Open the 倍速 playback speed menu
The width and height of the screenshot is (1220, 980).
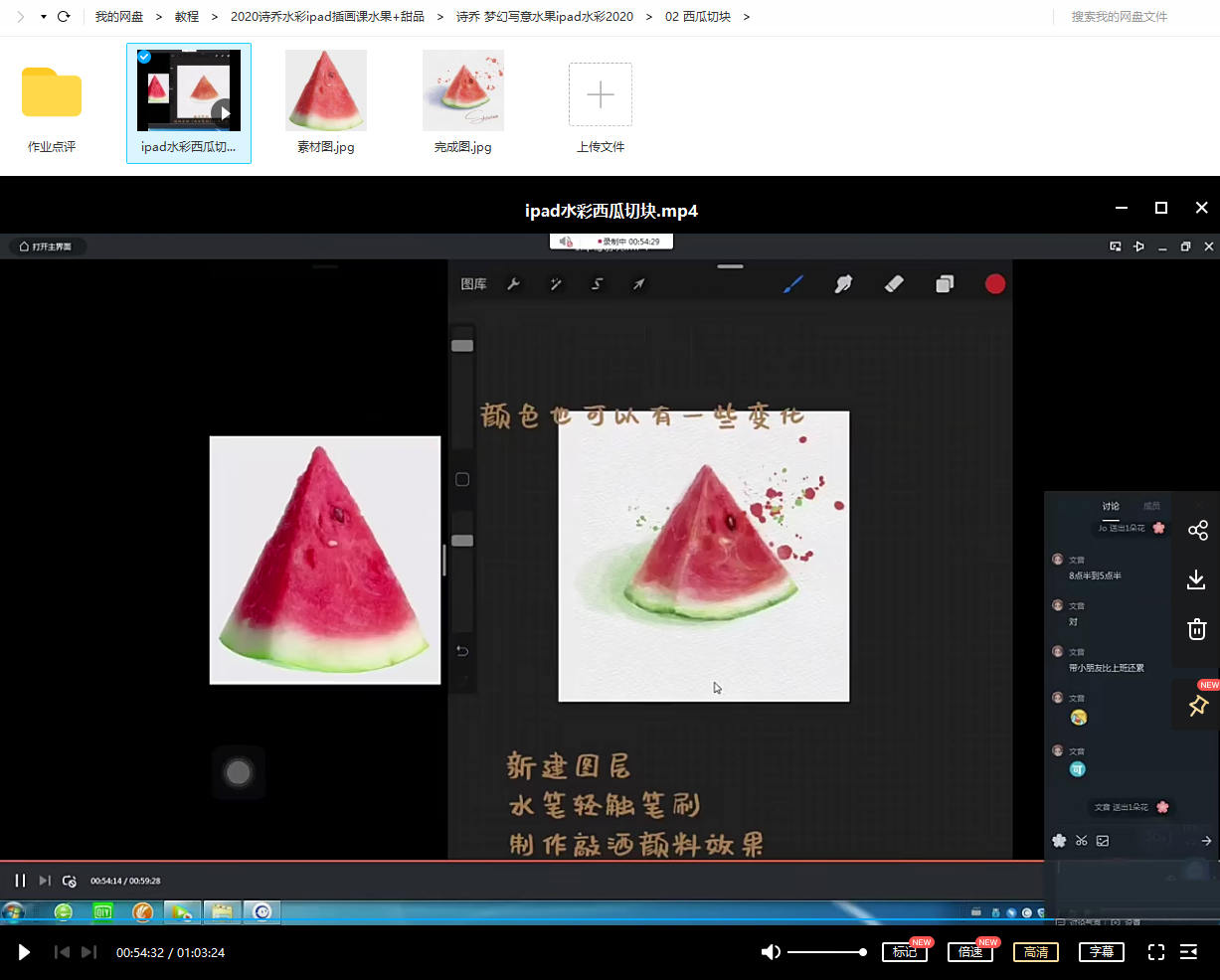click(x=969, y=952)
